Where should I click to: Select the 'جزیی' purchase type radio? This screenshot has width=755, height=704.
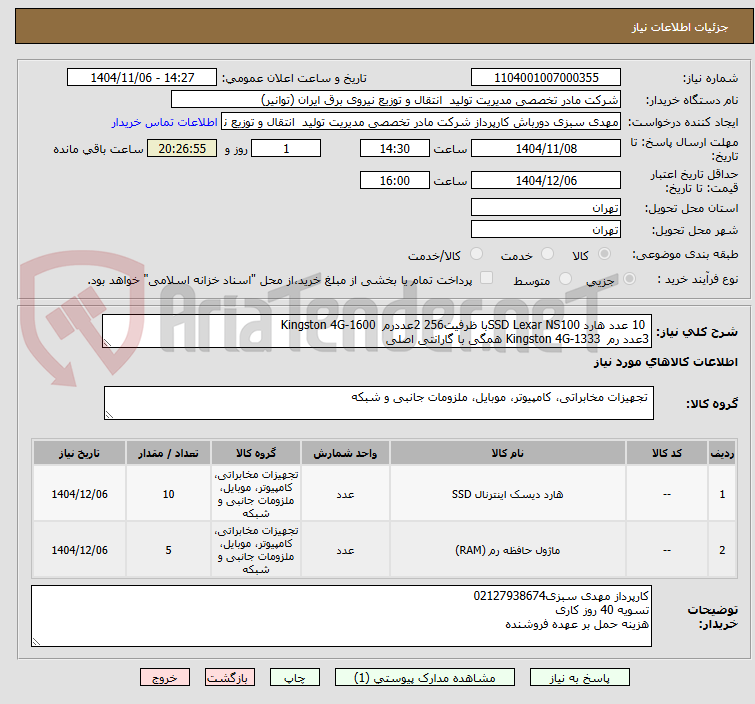(629, 279)
